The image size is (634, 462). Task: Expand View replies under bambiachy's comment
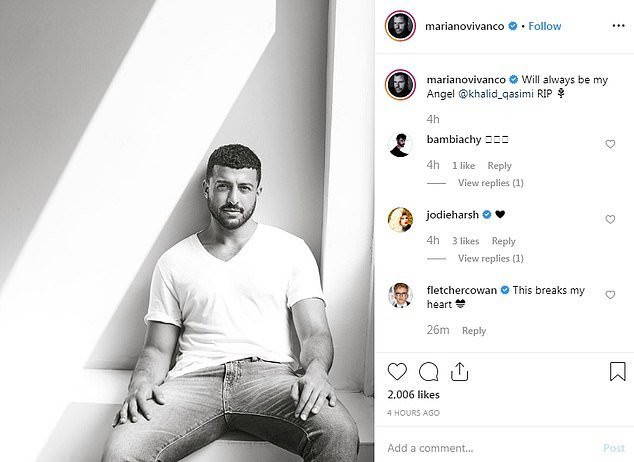click(x=490, y=183)
